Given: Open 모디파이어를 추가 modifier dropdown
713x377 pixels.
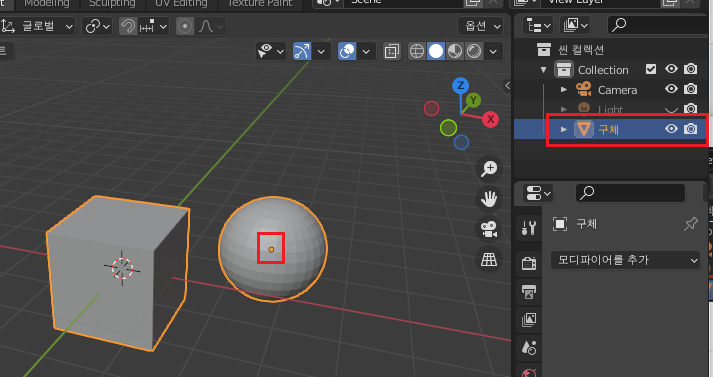Looking at the screenshot, I should point(626,261).
